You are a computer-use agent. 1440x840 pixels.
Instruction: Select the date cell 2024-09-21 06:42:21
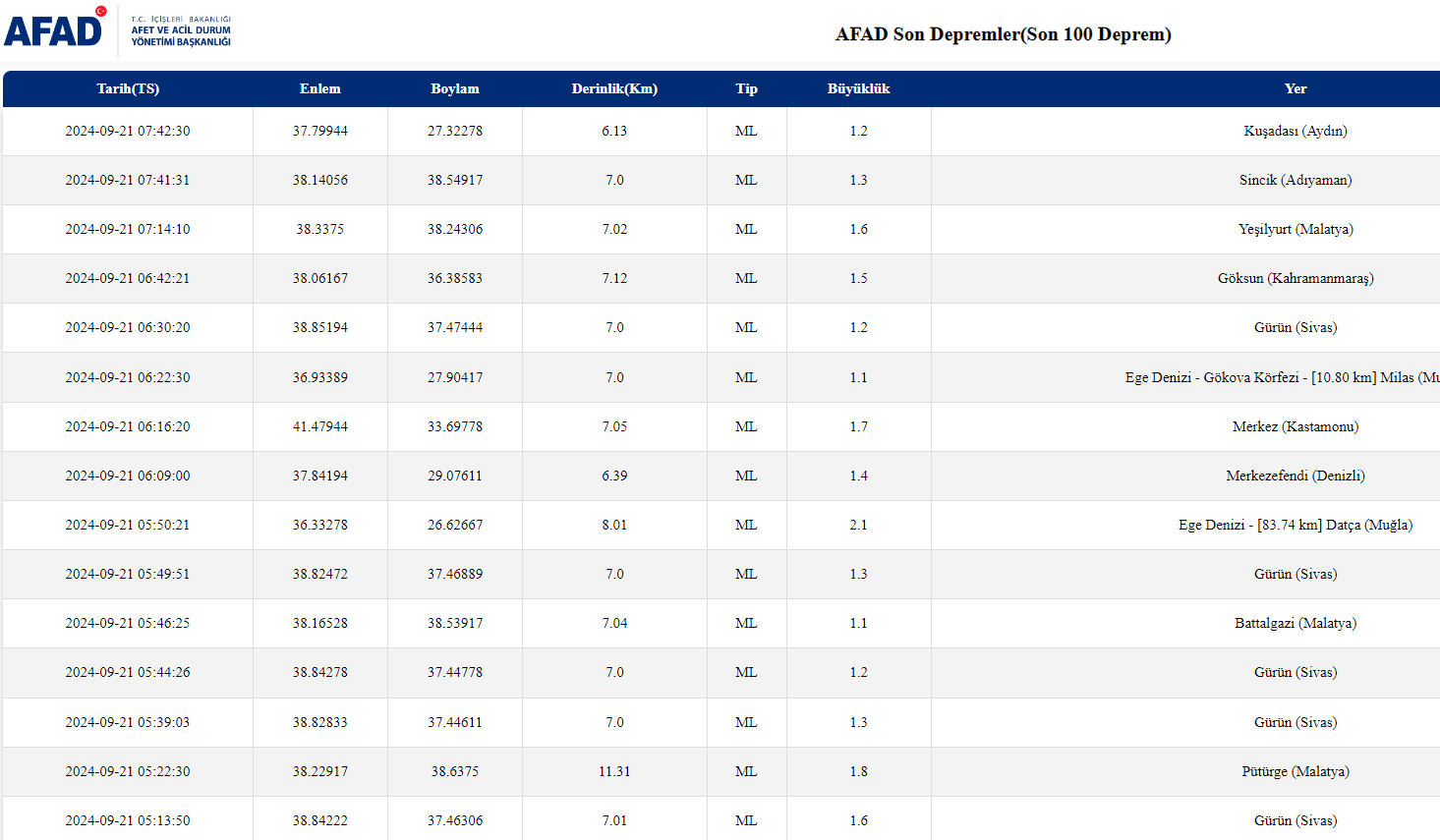[x=128, y=278]
